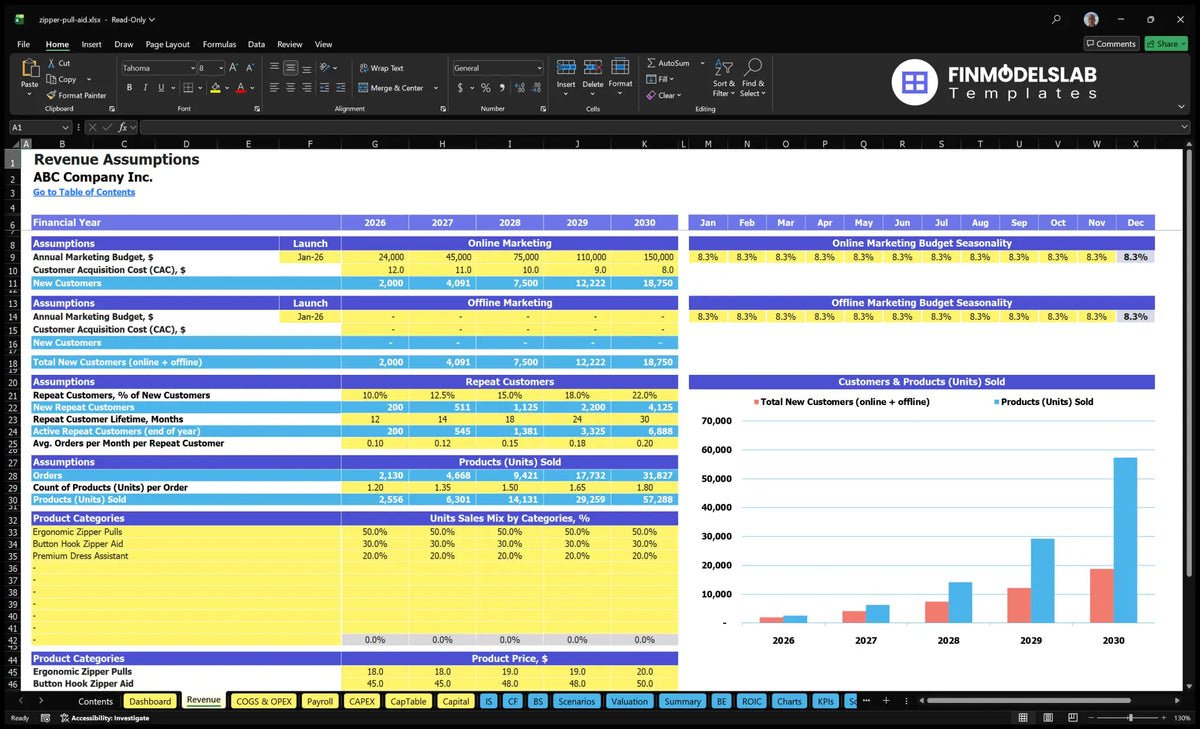Decrease font size with the smaller A icon

[250, 68]
